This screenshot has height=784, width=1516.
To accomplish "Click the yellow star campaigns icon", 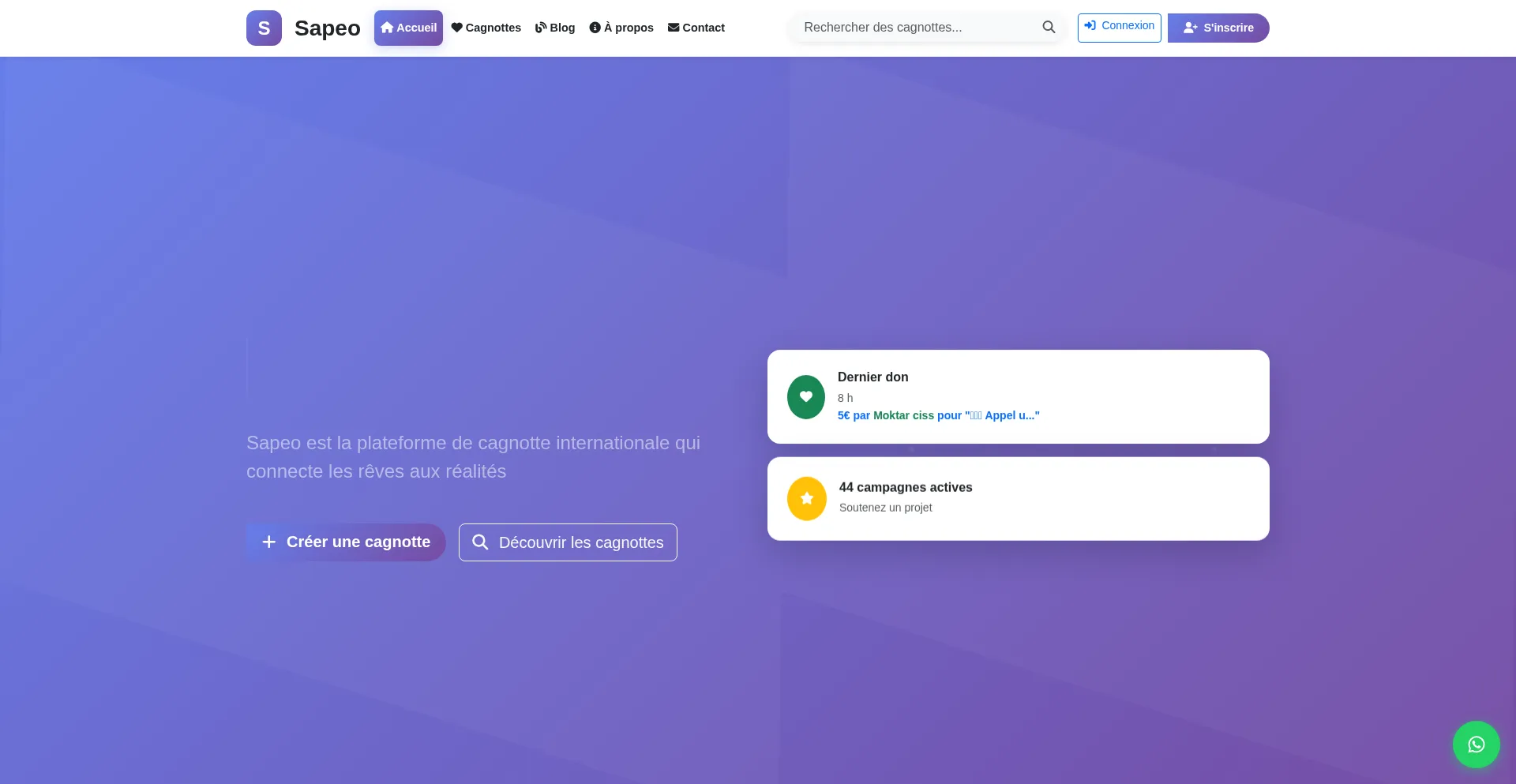I will pos(806,498).
